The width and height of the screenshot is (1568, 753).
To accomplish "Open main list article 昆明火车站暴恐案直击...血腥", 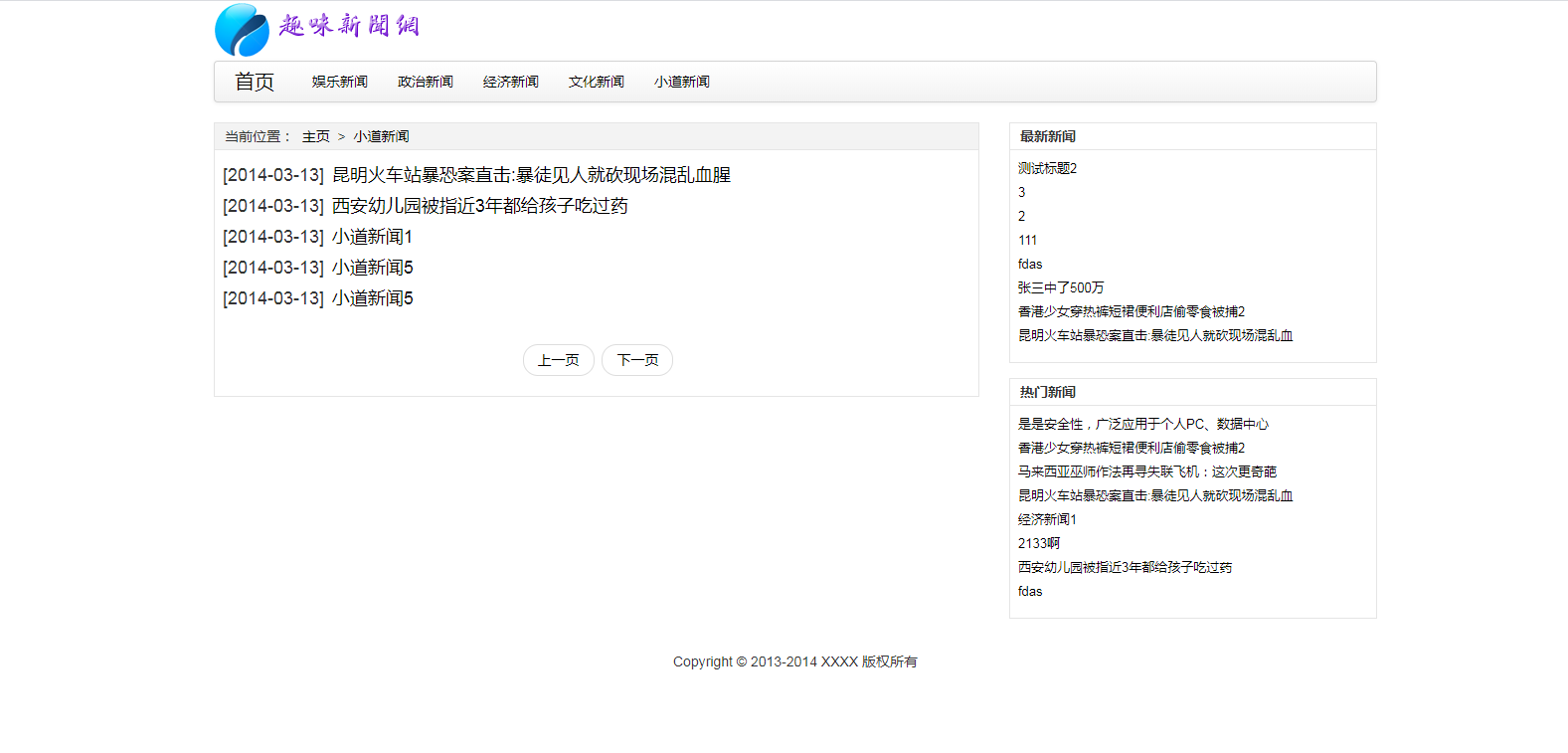I will [x=531, y=175].
